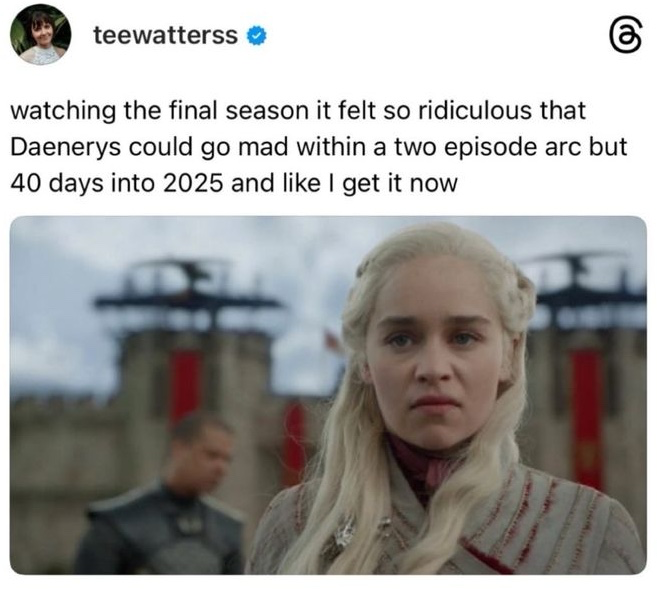Click the ballista atop the left tower
Viewport: 657px width, 589px height.
click(186, 289)
